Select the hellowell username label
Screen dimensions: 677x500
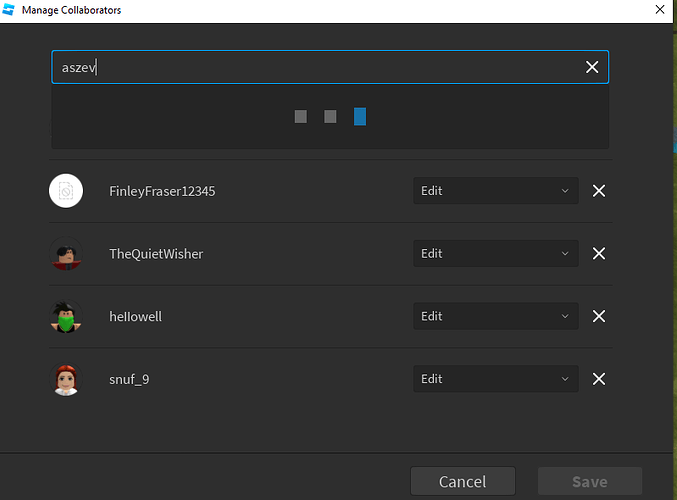pyautogui.click(x=136, y=316)
